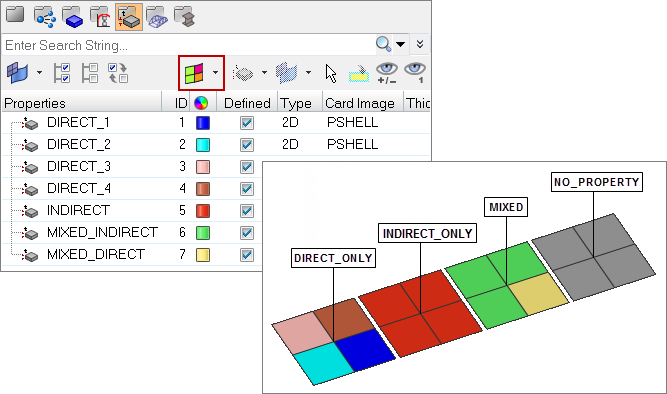The image size is (667, 394).
Task: Switch to the Assembly hierarchy view
Action: point(45,17)
